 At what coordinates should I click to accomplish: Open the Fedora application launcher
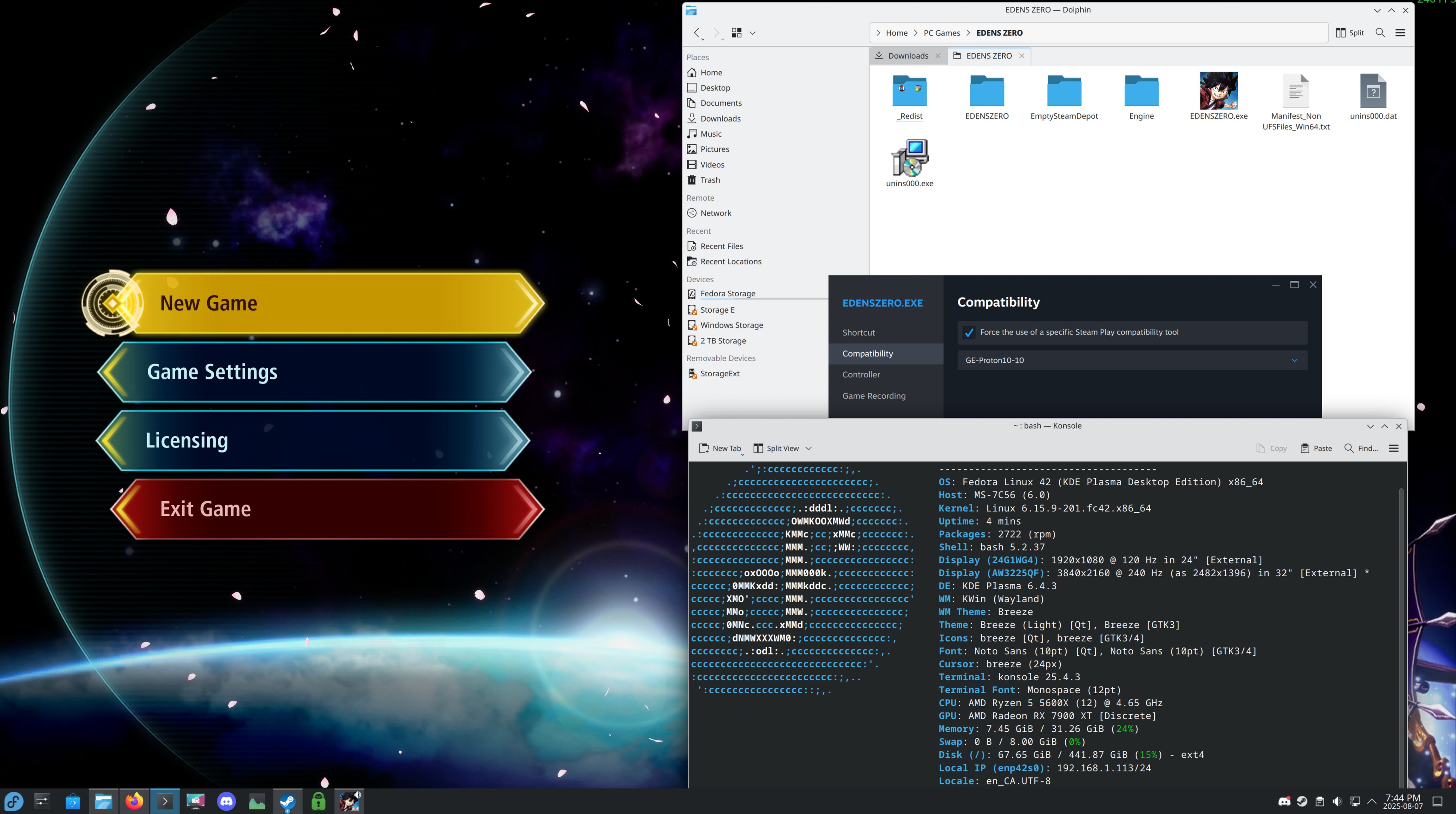coord(14,801)
